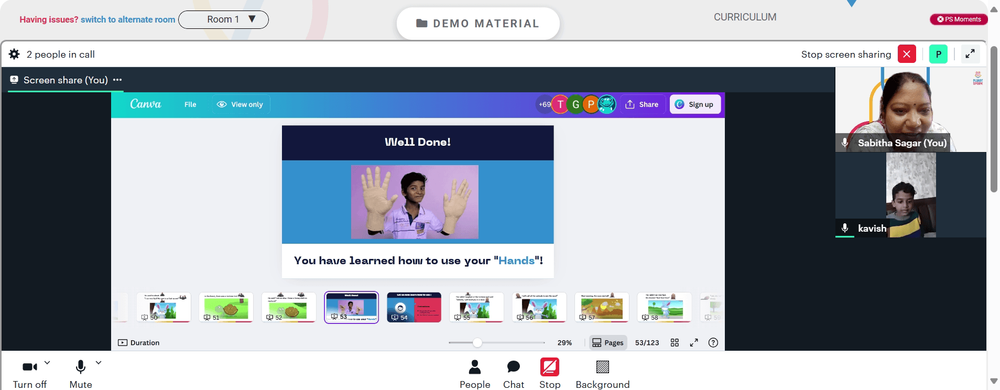The width and height of the screenshot is (1000, 390).
Task: Open slide 54 thumbnail
Action: coord(414,308)
